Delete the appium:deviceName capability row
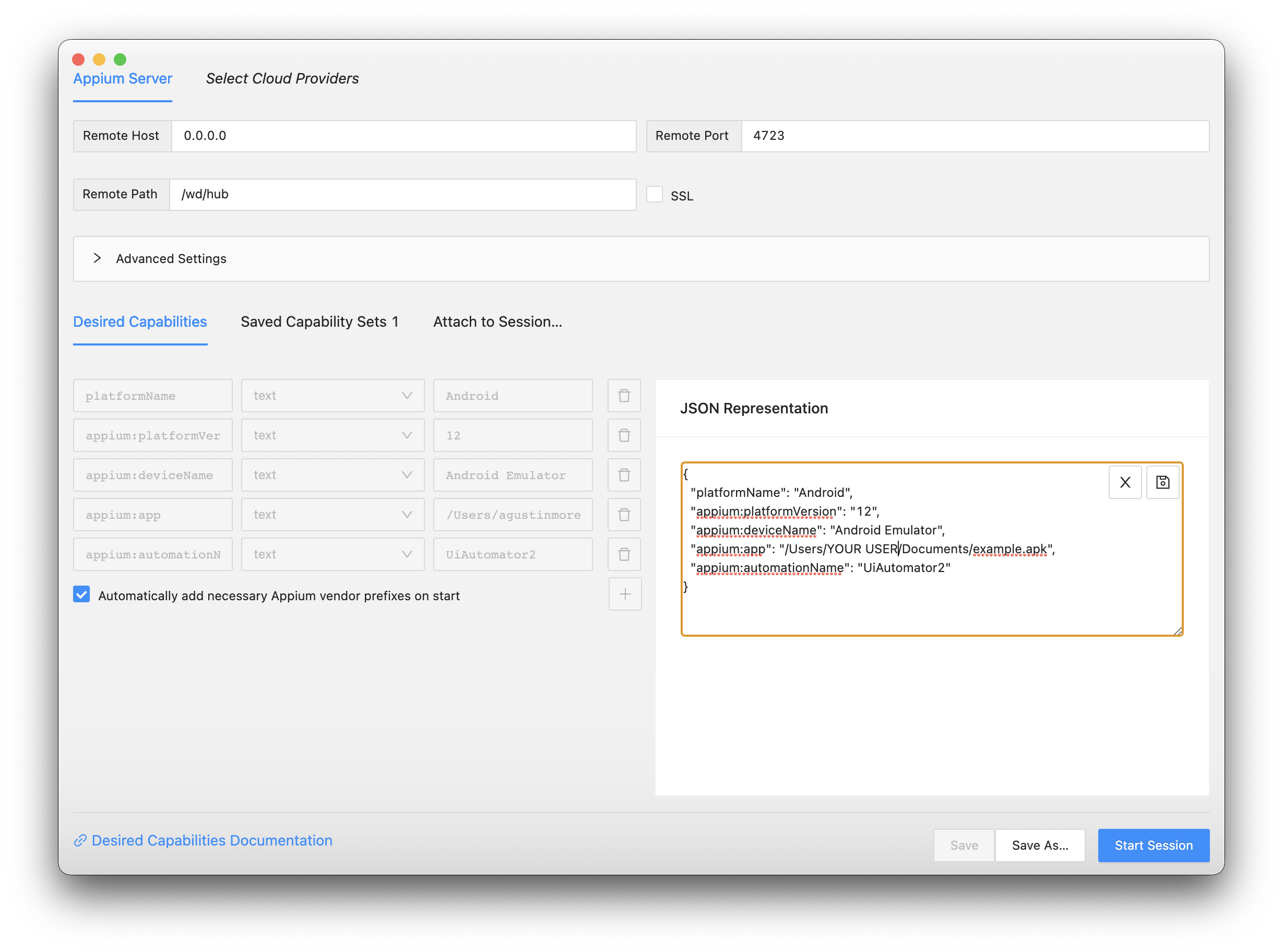 [624, 475]
